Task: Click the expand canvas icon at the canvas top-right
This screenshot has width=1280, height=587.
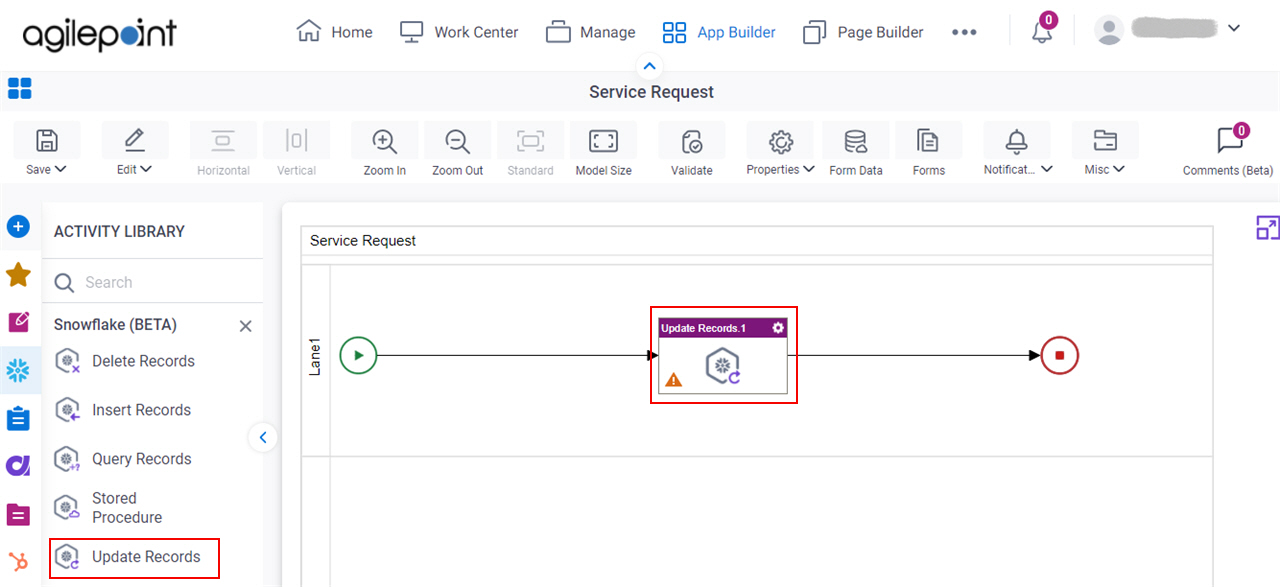Action: [x=1268, y=228]
